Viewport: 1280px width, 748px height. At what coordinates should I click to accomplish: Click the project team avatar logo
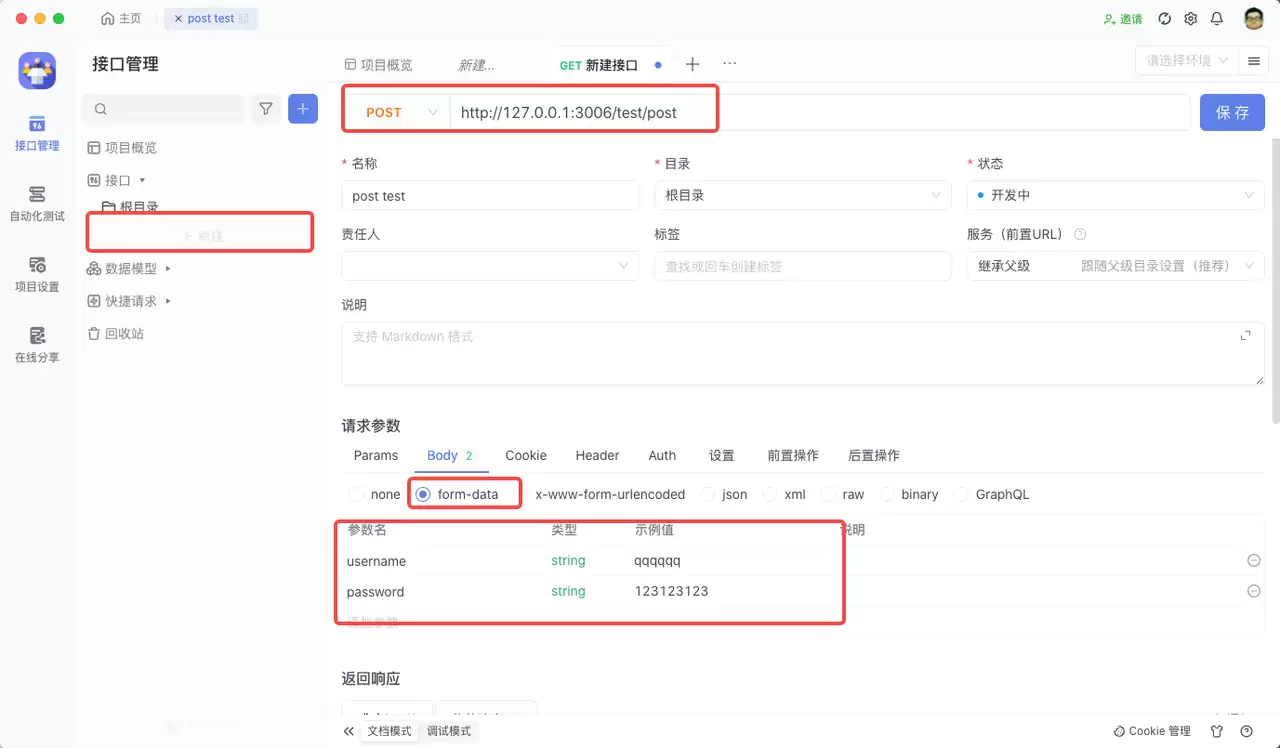point(37,70)
